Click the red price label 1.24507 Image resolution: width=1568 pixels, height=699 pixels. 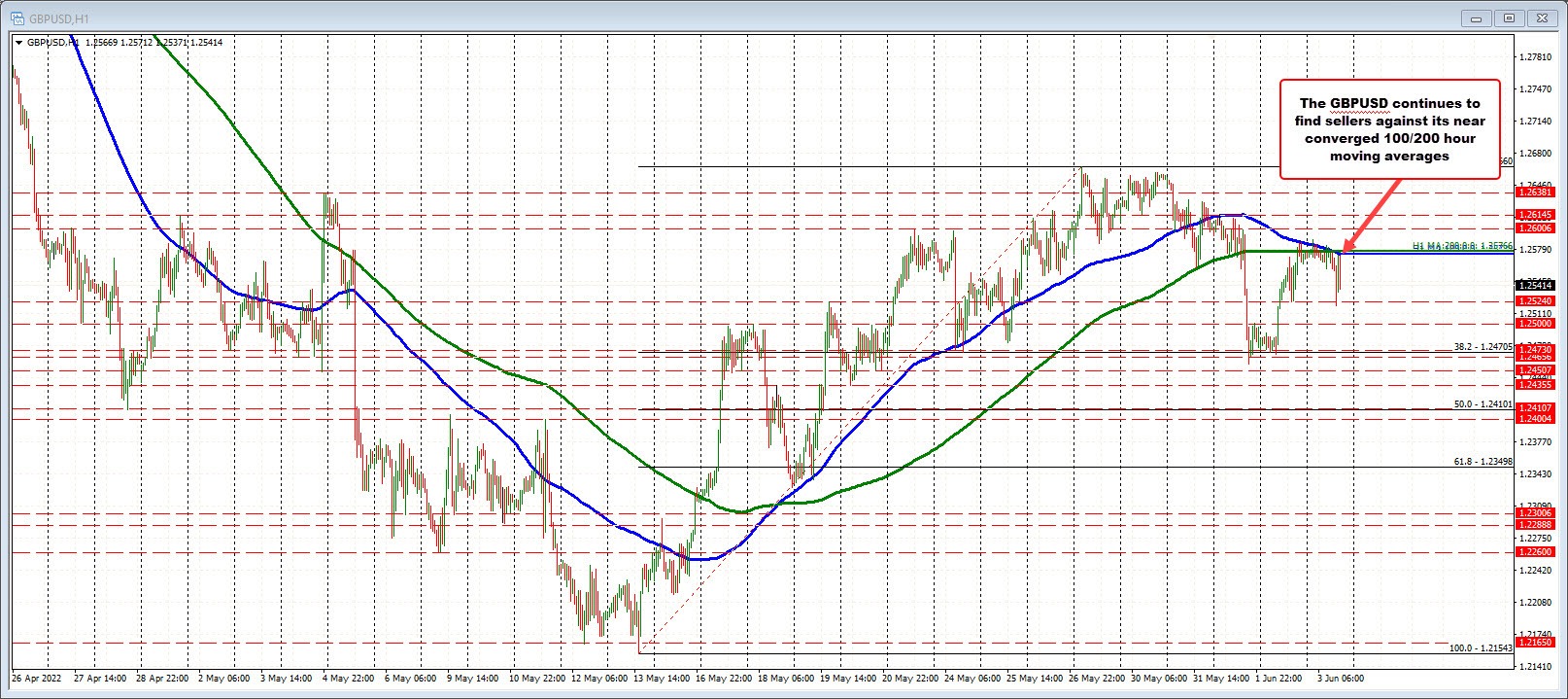pyautogui.click(x=1535, y=370)
